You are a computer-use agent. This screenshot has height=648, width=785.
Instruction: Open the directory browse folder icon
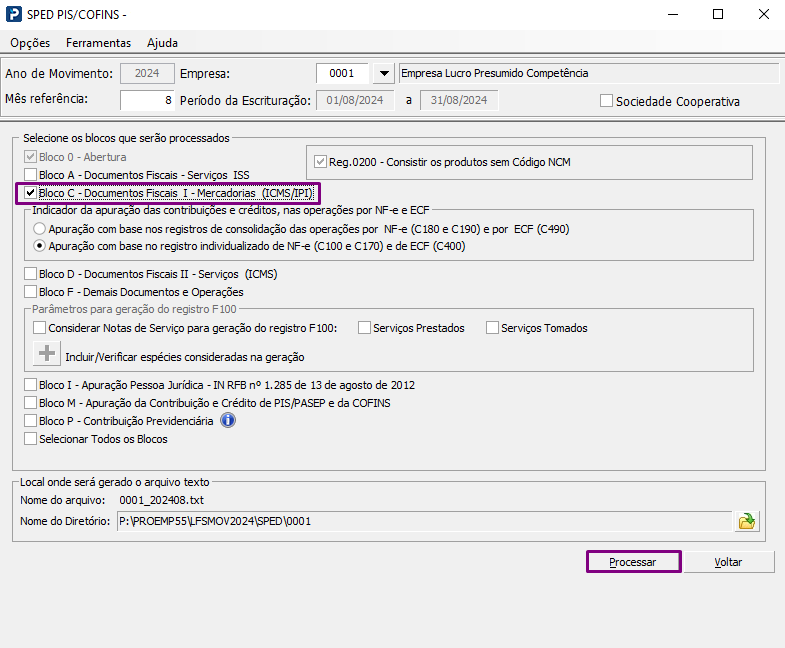[747, 521]
